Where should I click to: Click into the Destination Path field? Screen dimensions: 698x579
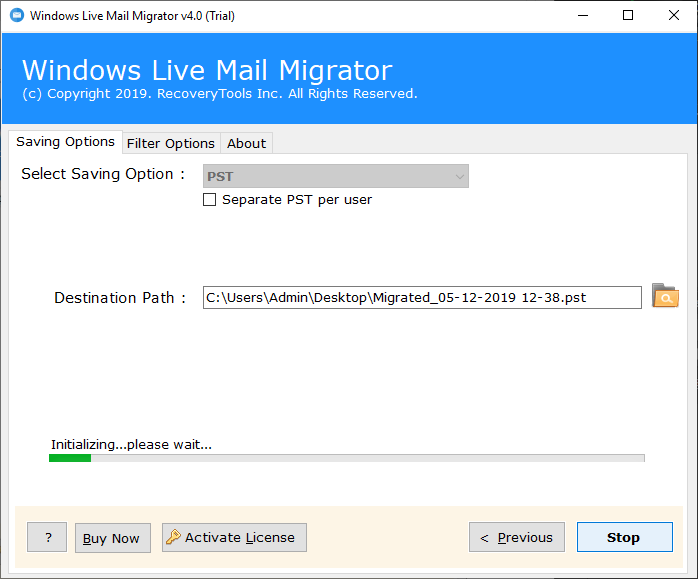[x=422, y=297]
